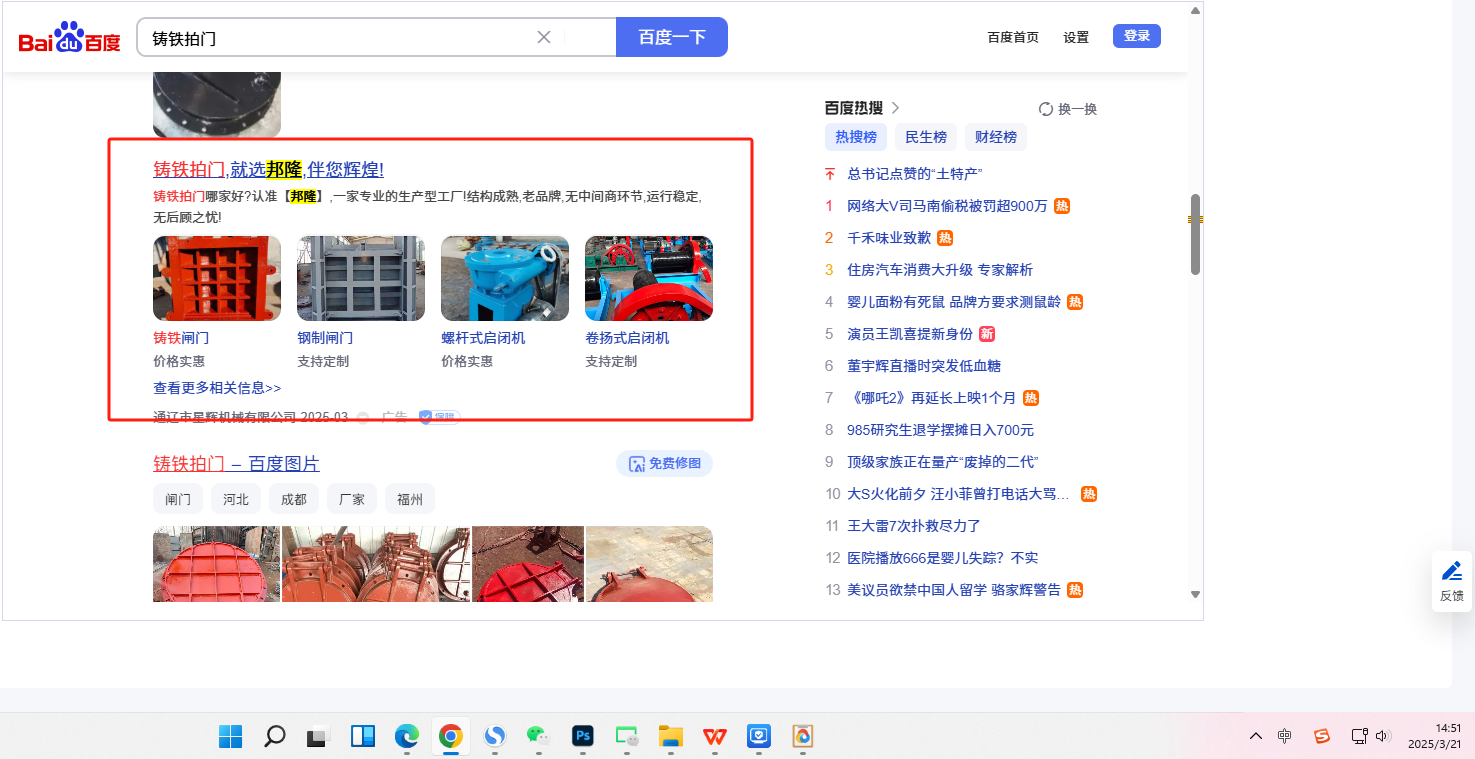Open the 反馈 feedback widget
1475x759 pixels.
1451,581
